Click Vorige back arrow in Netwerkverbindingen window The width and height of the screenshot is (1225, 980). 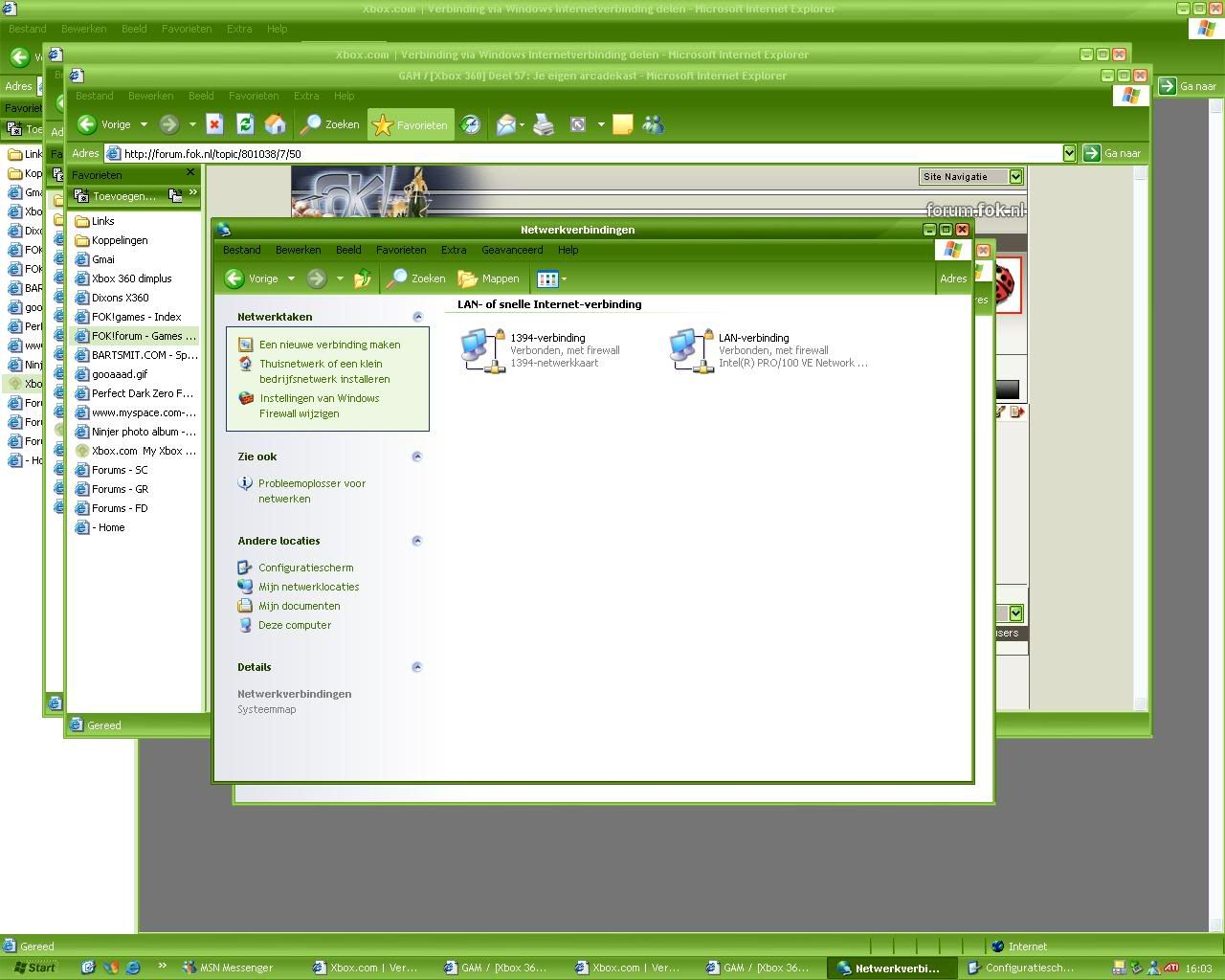tap(252, 278)
